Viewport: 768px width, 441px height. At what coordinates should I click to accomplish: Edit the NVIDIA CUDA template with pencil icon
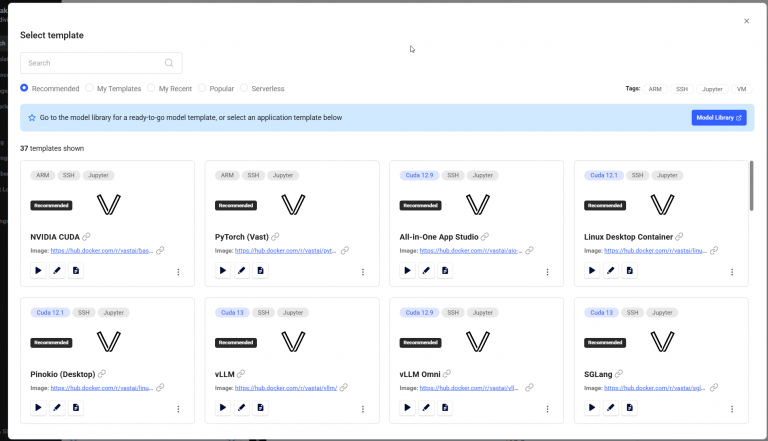57,270
